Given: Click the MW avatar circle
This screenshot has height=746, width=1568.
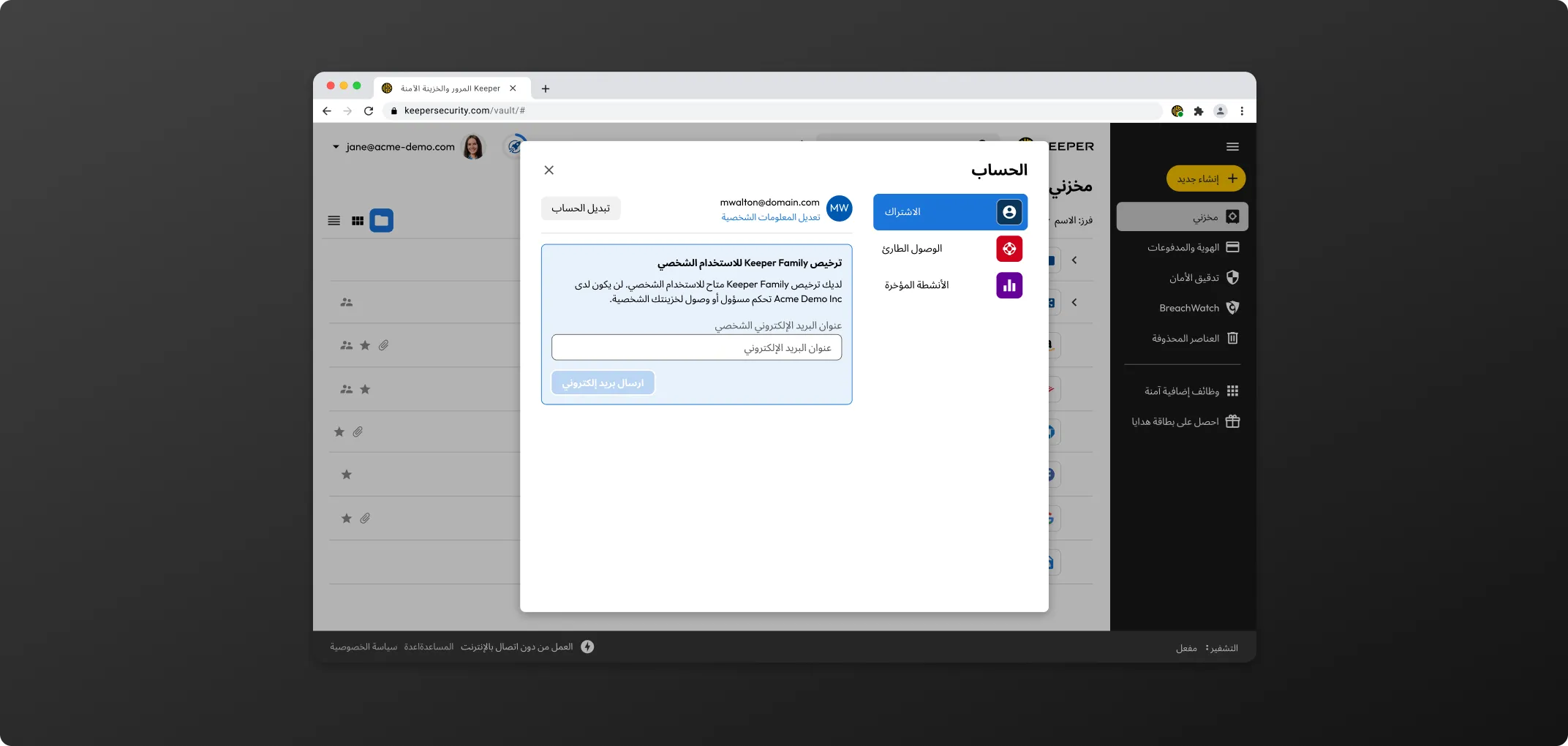Looking at the screenshot, I should click(x=839, y=208).
